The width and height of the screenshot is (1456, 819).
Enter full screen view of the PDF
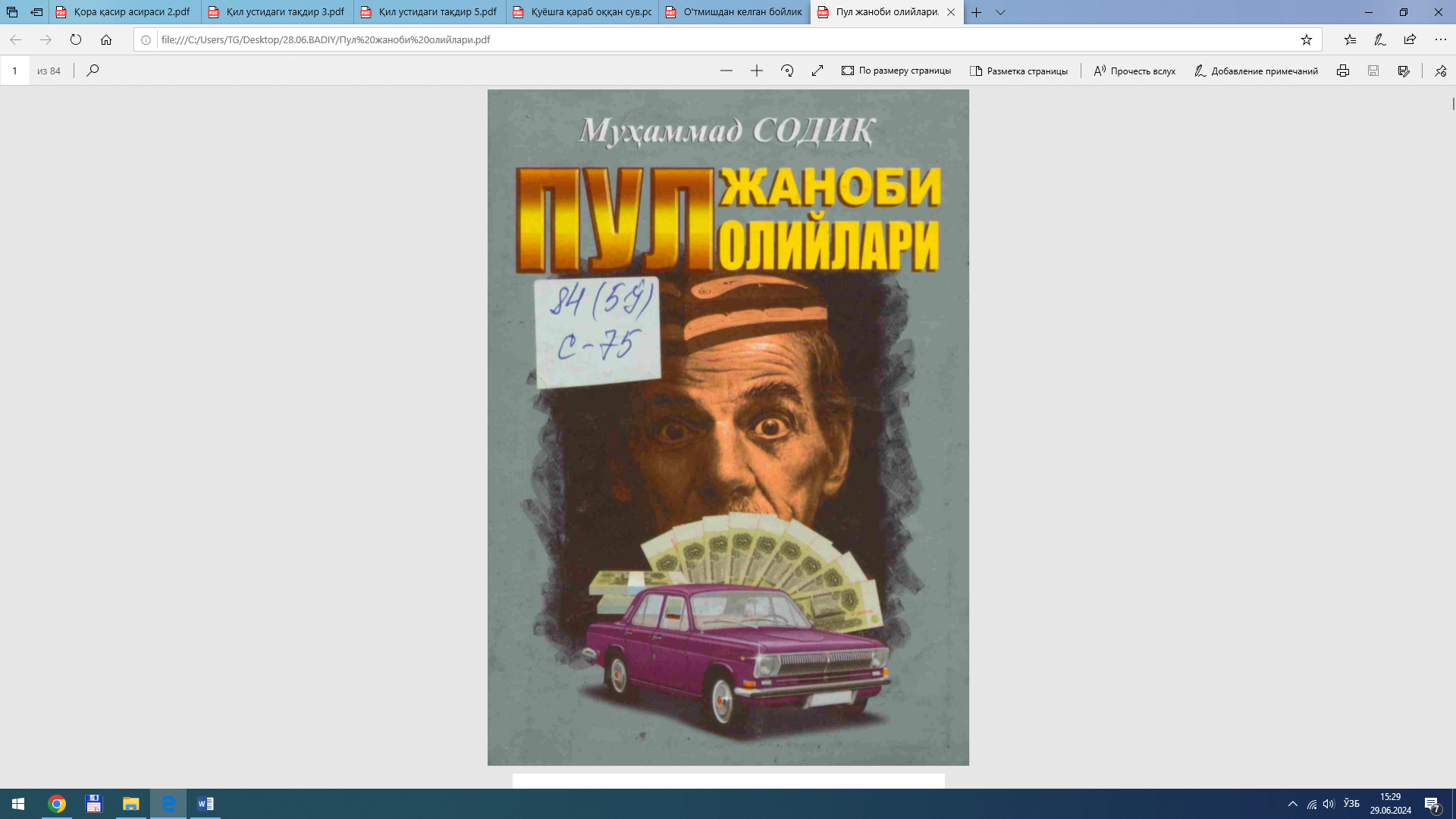[817, 71]
